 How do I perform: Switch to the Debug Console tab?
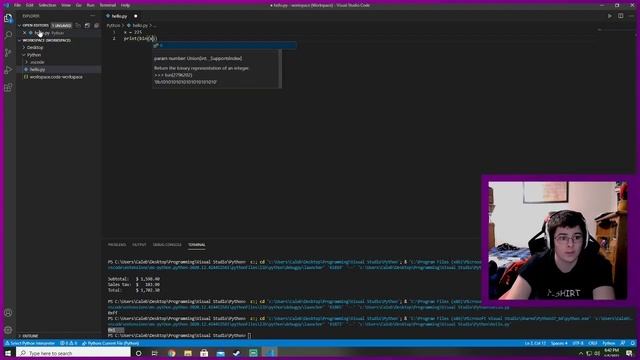167,245
